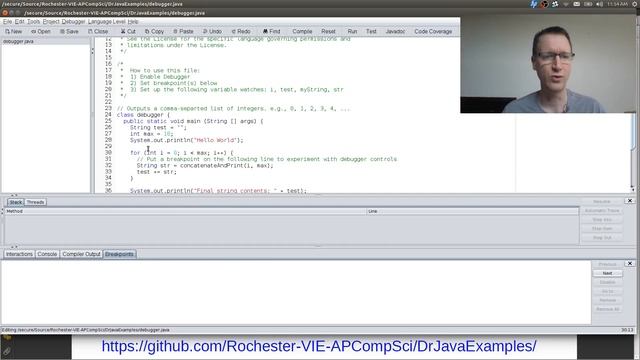This screenshot has width=640, height=360.
Task: Click the Resume debugger button
Action: 602,202
